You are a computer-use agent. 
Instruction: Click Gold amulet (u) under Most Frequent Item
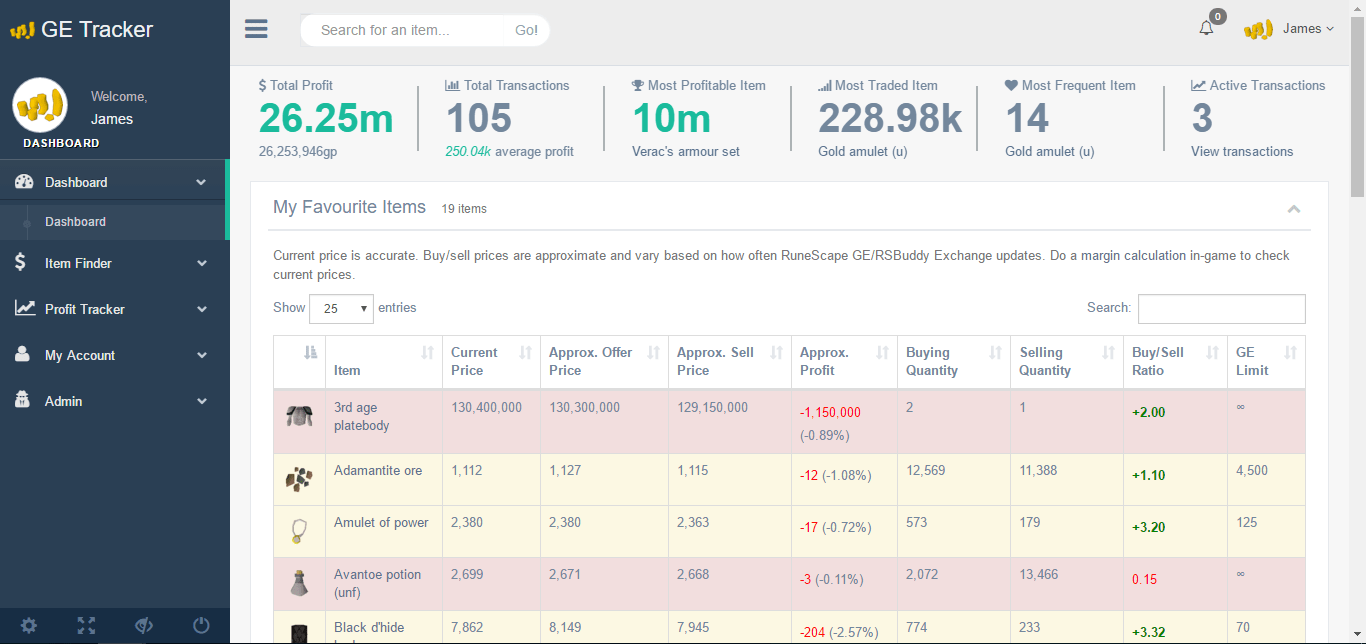pyautogui.click(x=1050, y=152)
